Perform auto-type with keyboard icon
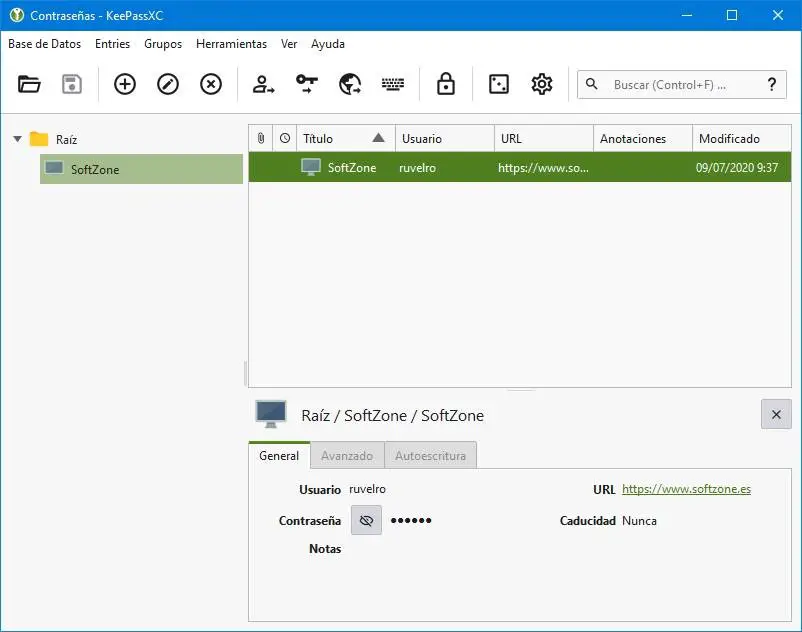 coord(393,84)
